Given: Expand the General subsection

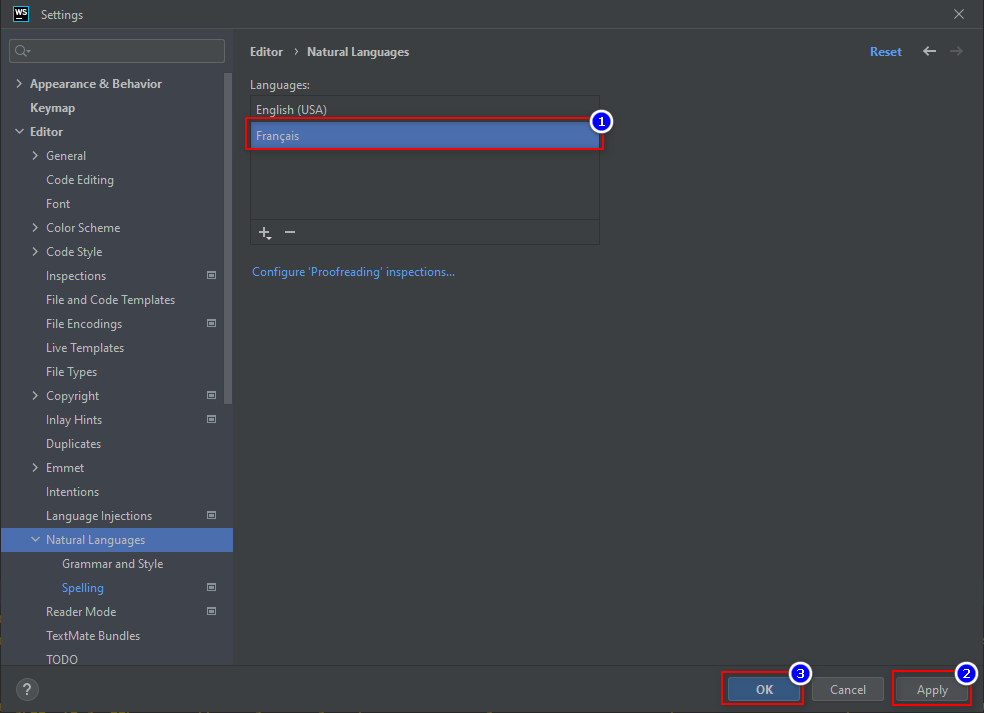Looking at the screenshot, I should [x=35, y=156].
